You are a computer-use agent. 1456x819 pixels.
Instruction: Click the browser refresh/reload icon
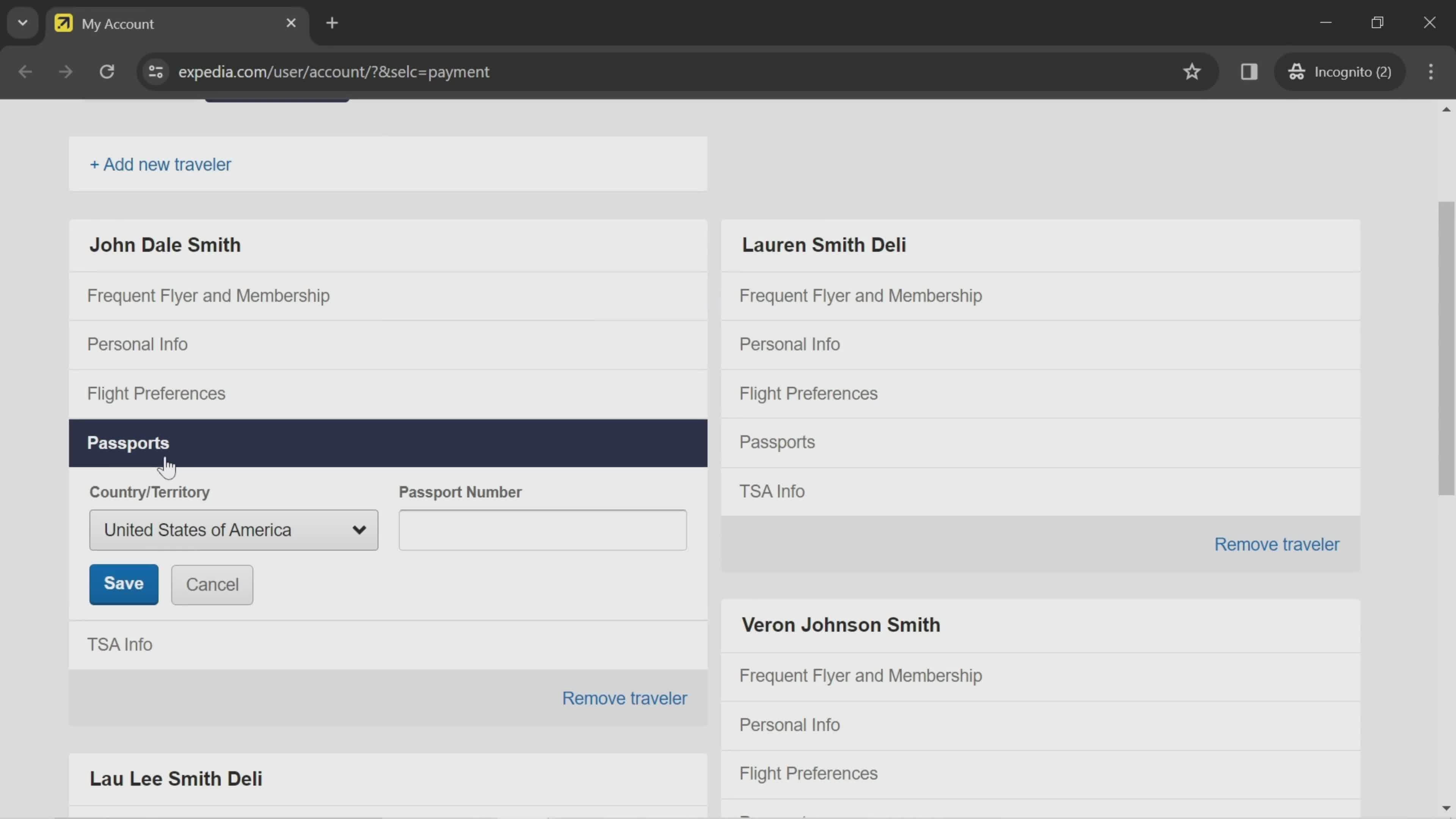(107, 71)
